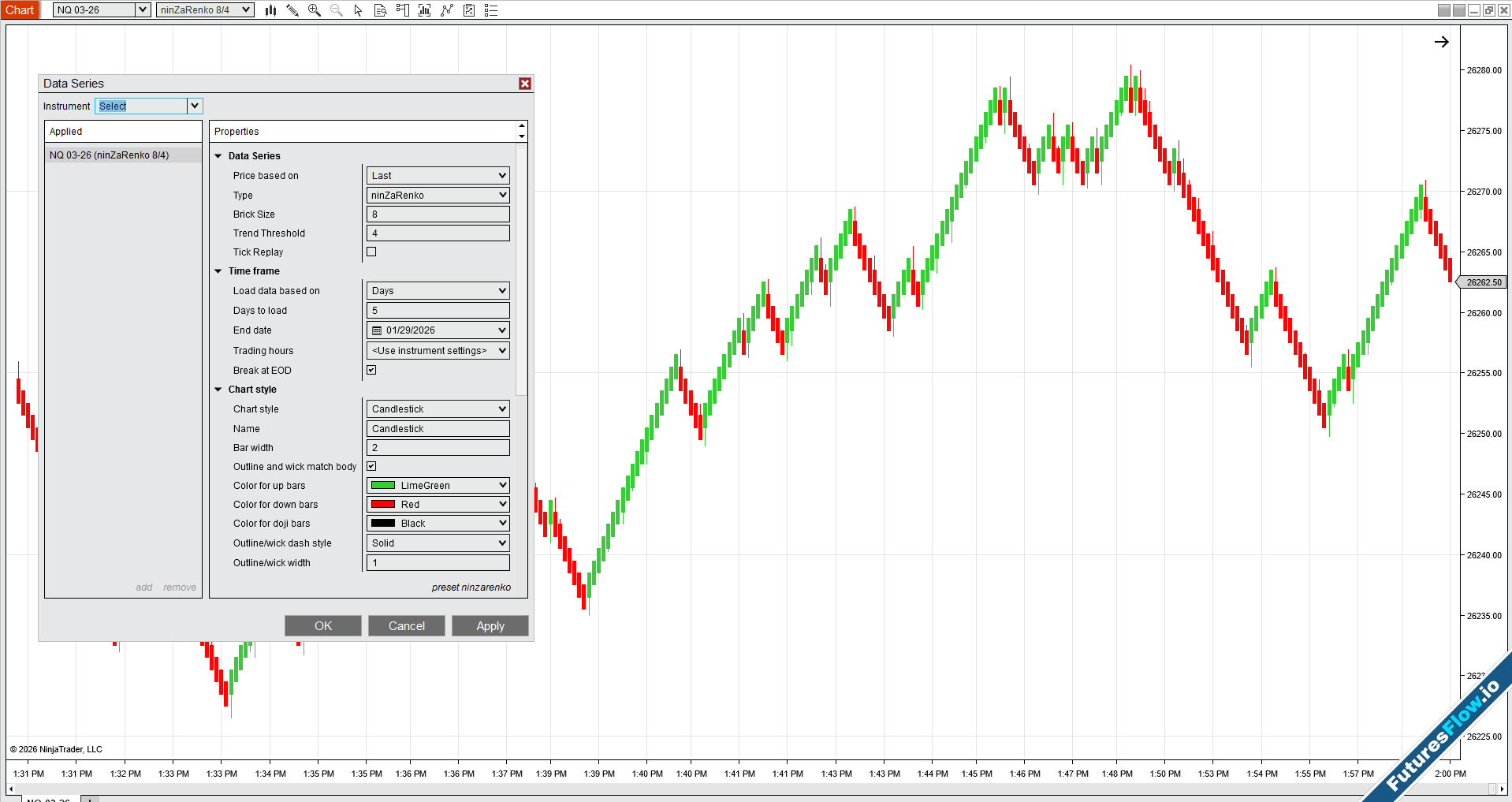Select the drawing tools pencil icon
The image size is (1512, 802).
(292, 10)
